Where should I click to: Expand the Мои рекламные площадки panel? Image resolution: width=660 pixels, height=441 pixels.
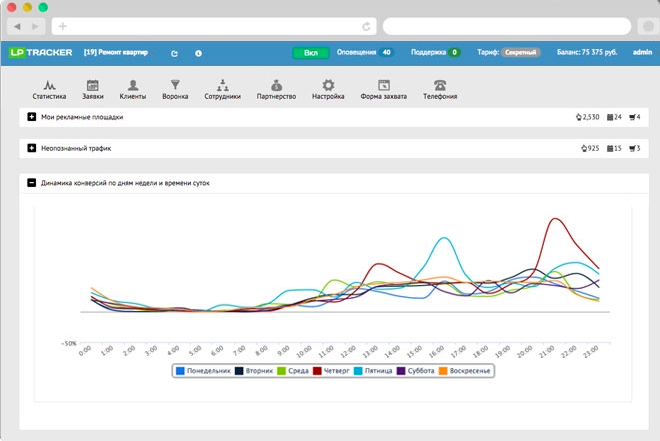(32, 117)
